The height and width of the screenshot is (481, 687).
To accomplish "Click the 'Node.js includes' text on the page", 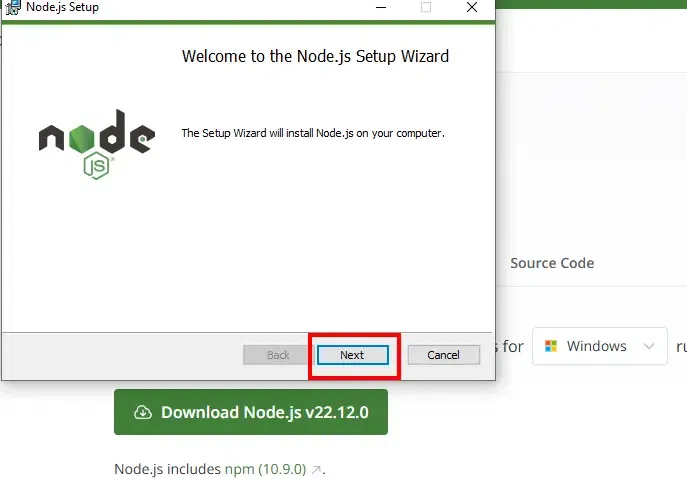I will tap(167, 469).
